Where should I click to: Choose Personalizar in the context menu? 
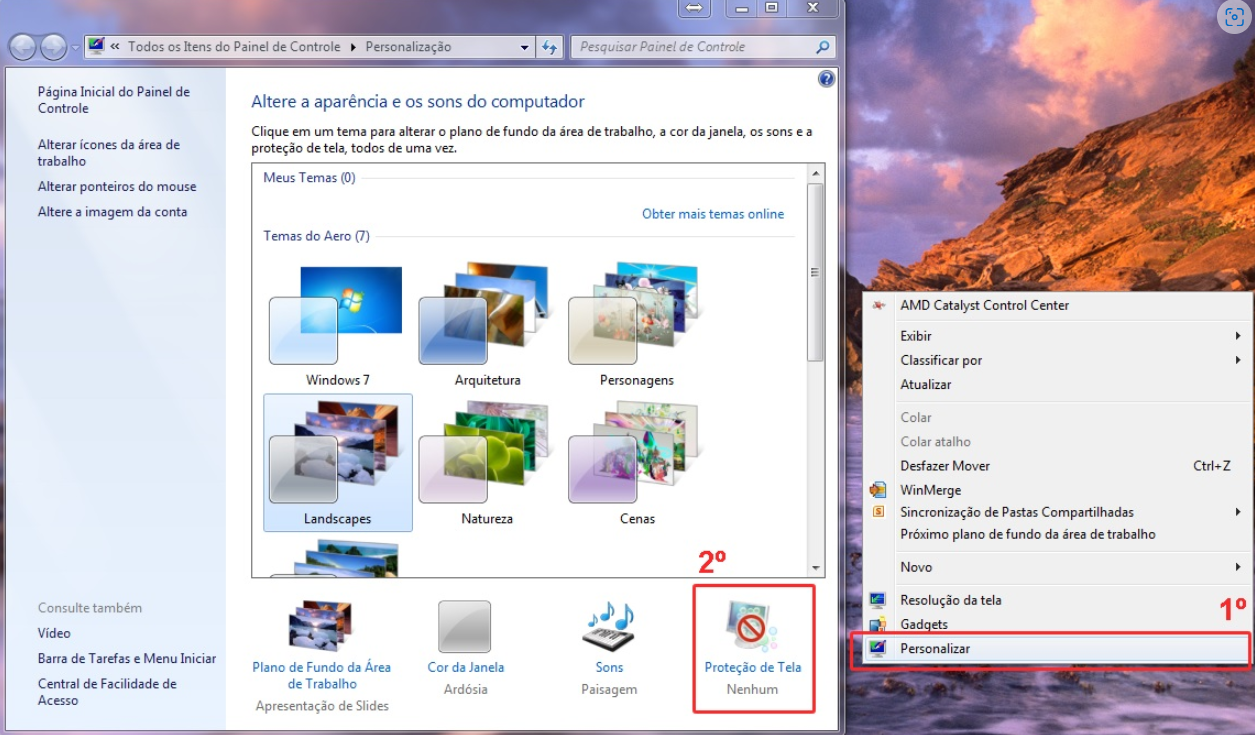(935, 648)
